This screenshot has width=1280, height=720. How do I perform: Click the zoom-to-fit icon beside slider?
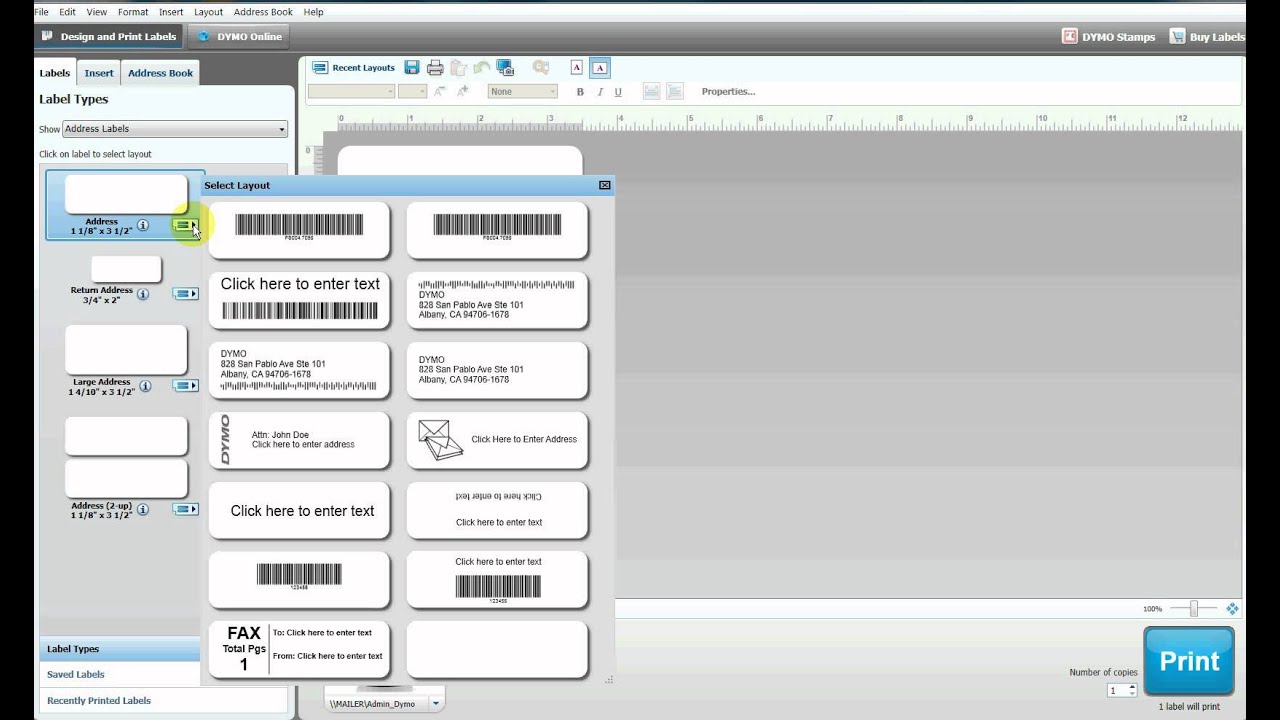coord(1232,609)
